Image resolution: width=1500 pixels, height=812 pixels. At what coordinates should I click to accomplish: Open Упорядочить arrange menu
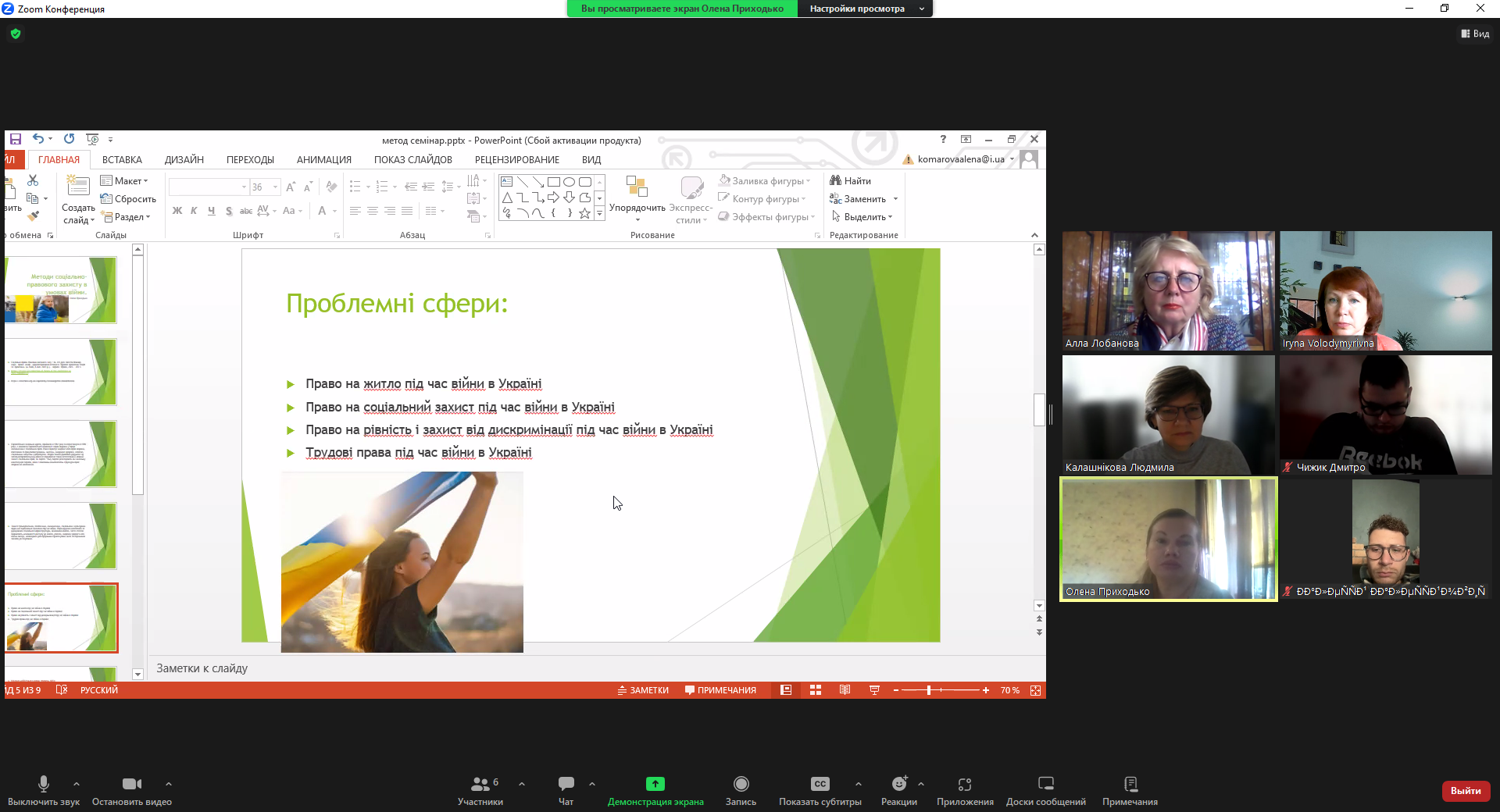[637, 199]
